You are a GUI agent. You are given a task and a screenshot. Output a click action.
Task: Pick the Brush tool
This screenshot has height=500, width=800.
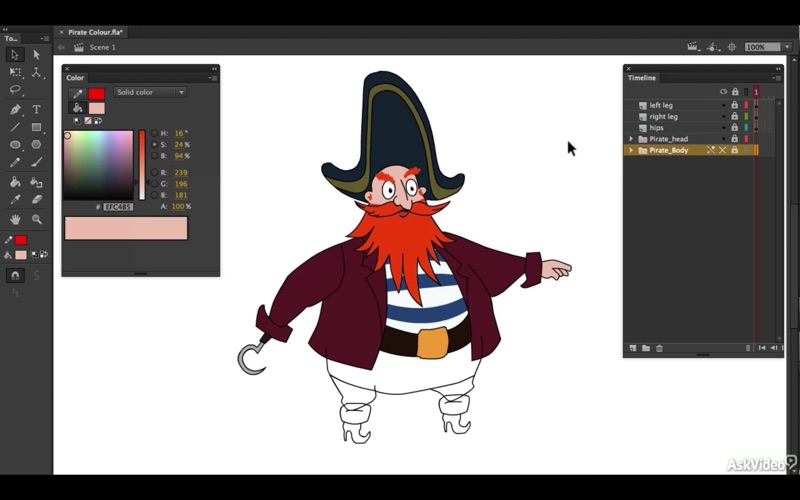[36, 162]
